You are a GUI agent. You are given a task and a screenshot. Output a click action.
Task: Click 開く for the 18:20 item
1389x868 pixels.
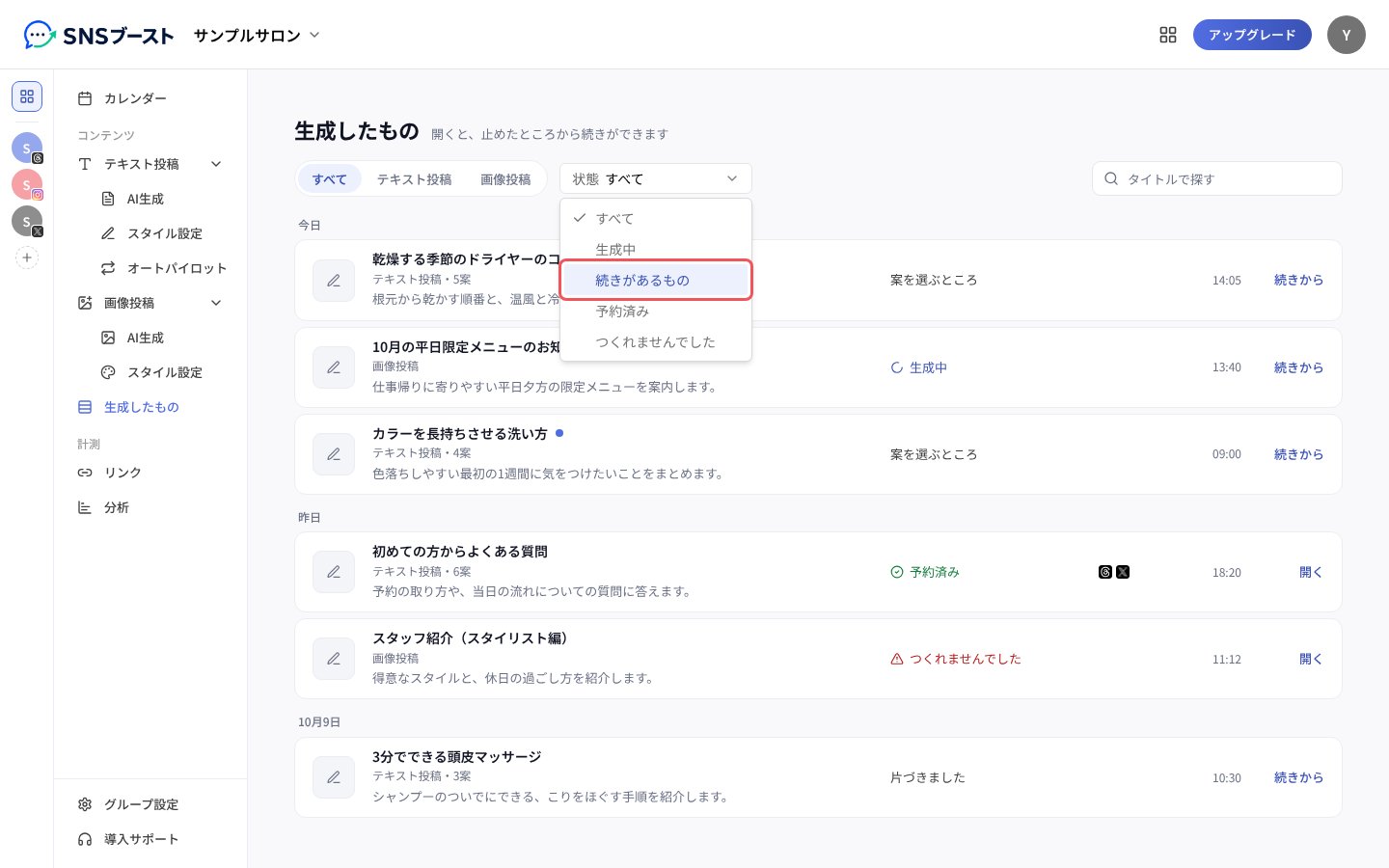1311,572
